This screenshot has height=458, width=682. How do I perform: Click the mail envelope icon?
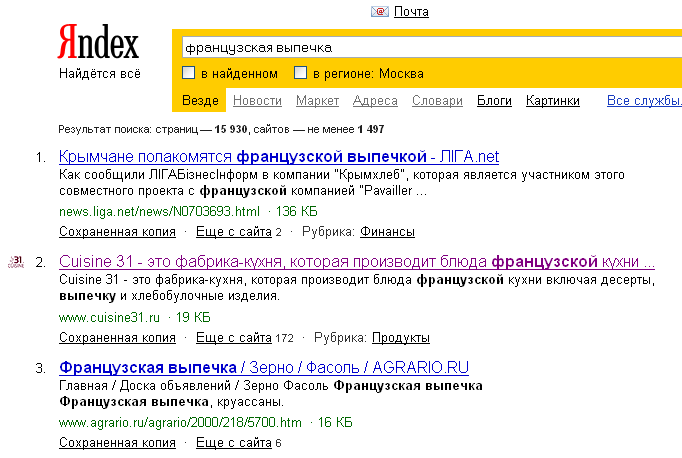[379, 12]
